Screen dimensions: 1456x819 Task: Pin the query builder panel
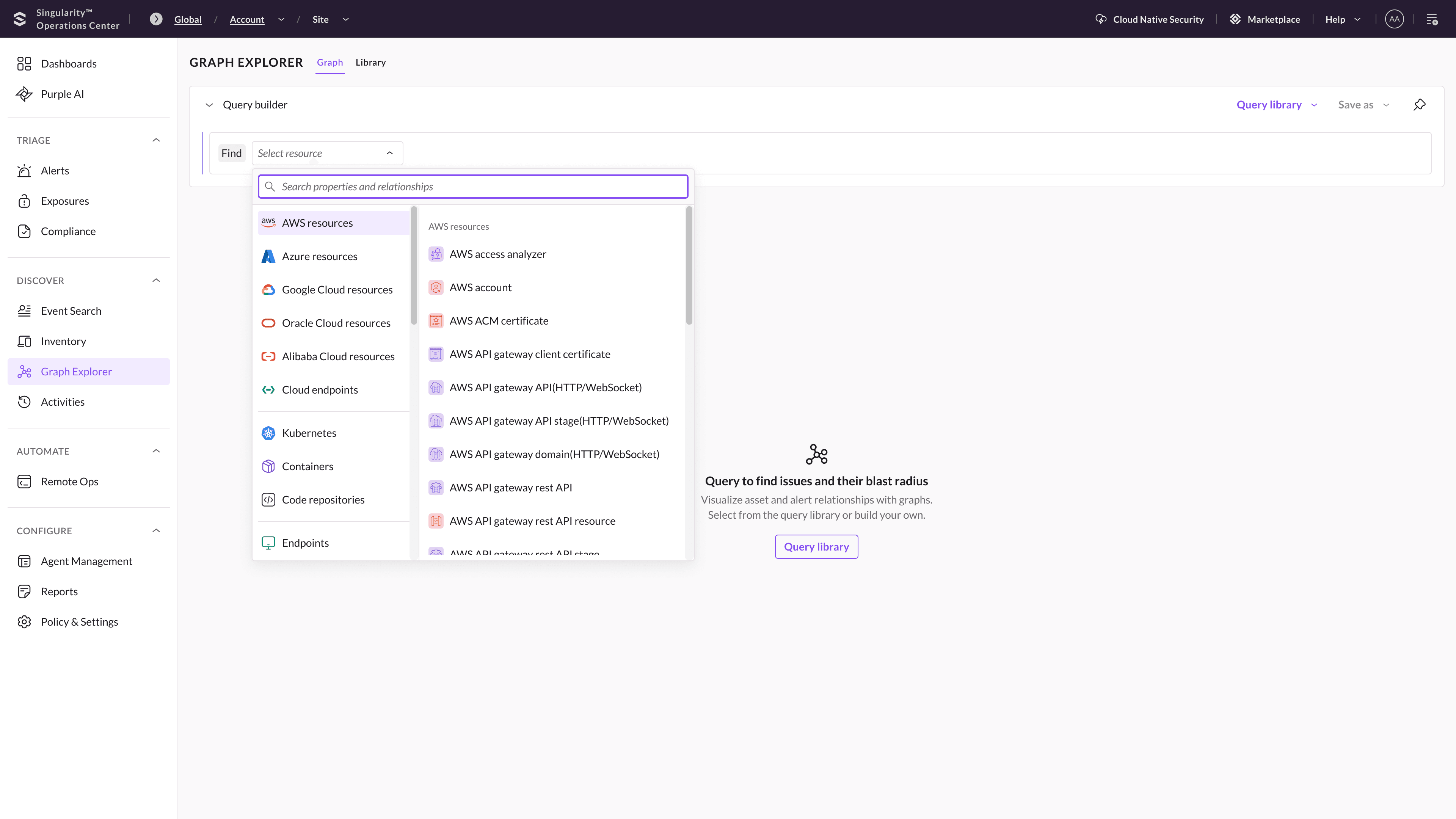[x=1419, y=105]
